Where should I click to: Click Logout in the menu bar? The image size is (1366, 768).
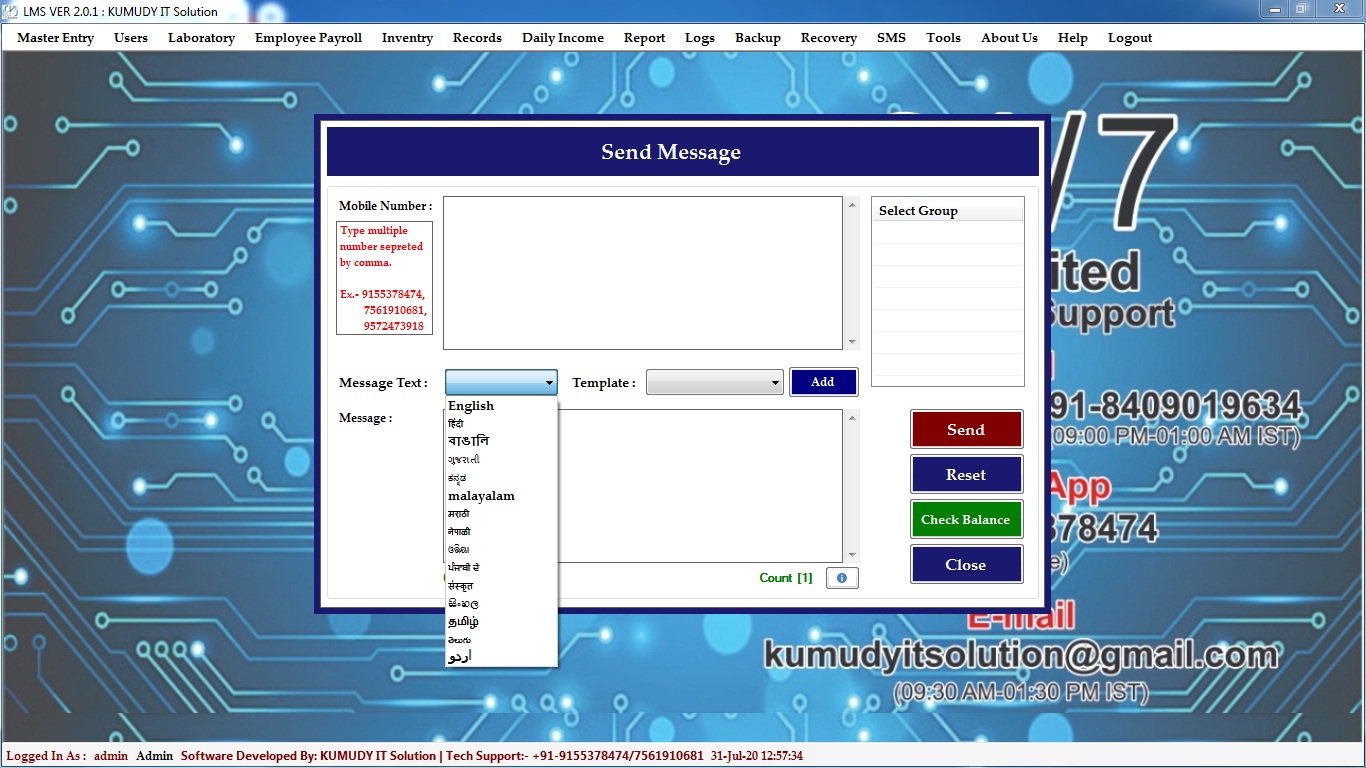click(x=1130, y=38)
